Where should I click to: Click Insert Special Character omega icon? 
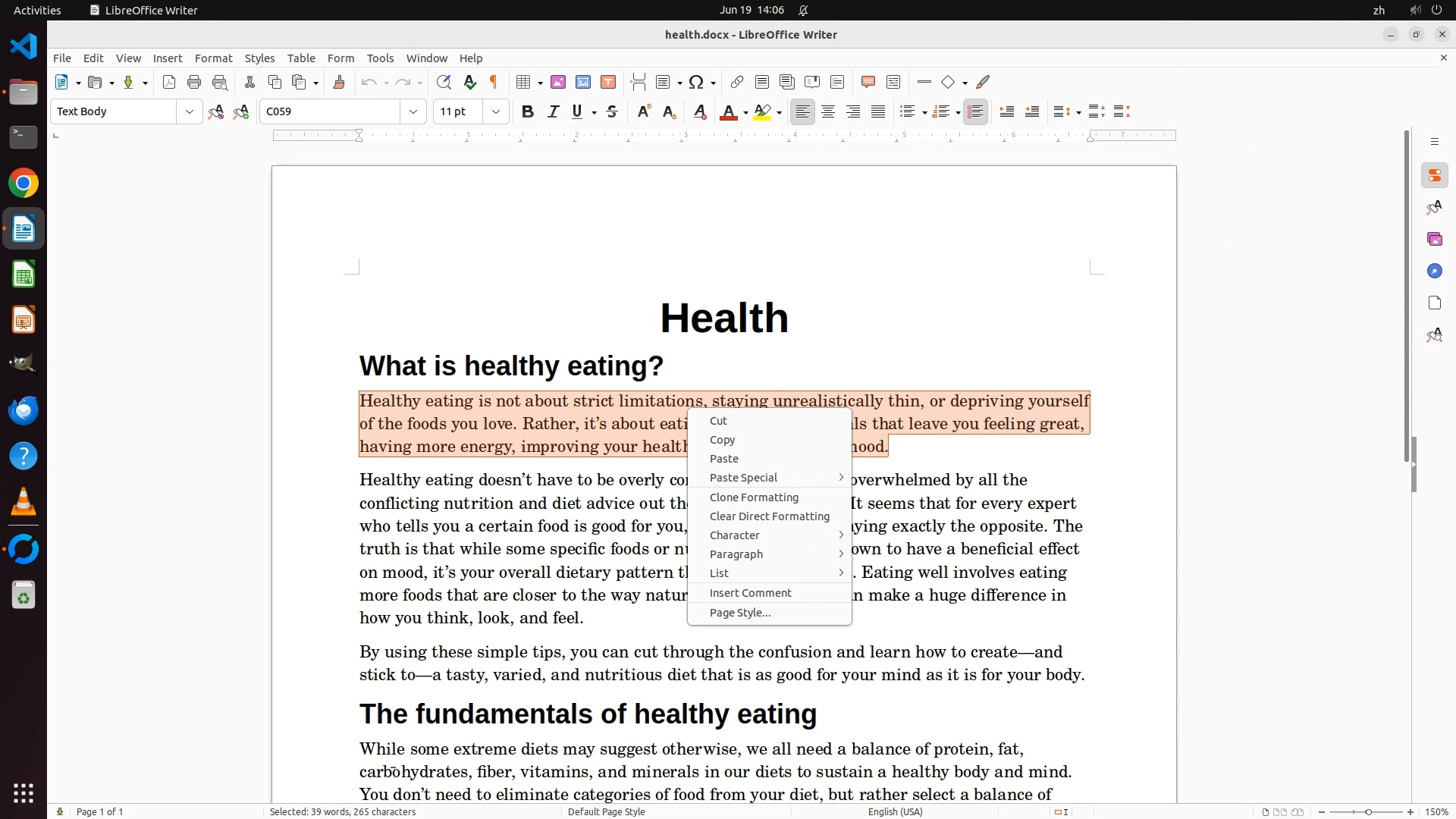(x=696, y=82)
